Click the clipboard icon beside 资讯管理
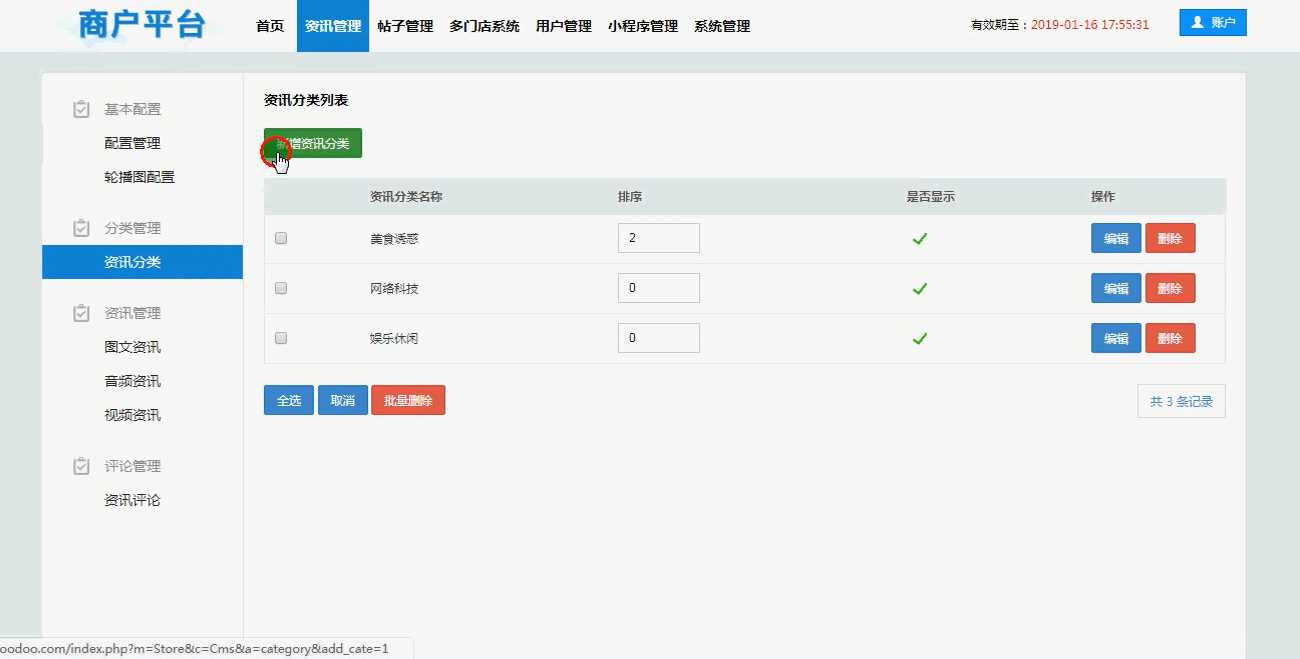 [82, 313]
